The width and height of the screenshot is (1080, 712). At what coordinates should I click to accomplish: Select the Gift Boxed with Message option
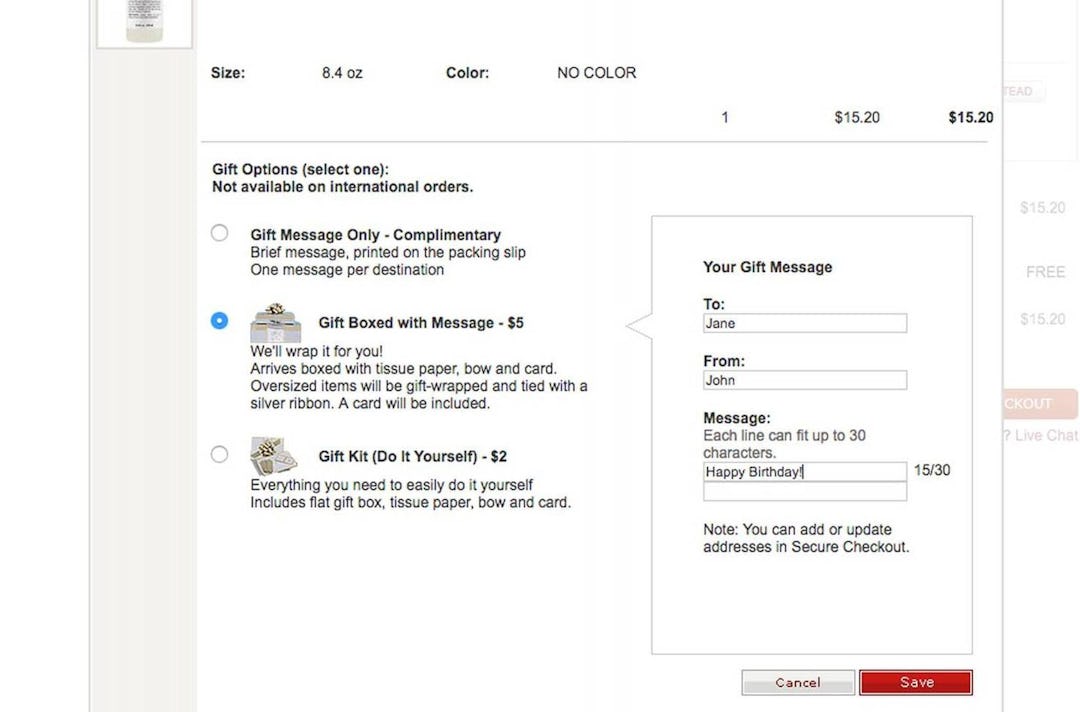219,321
